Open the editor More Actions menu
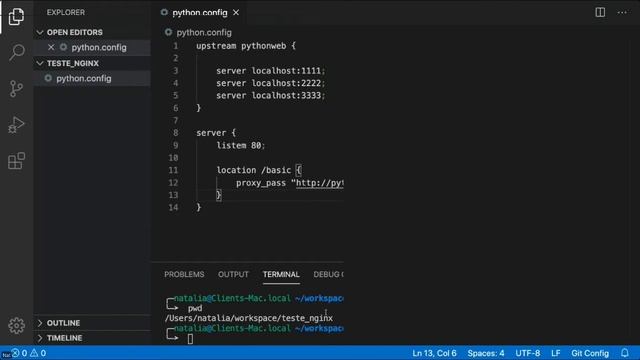The image size is (640, 360). [x=622, y=12]
